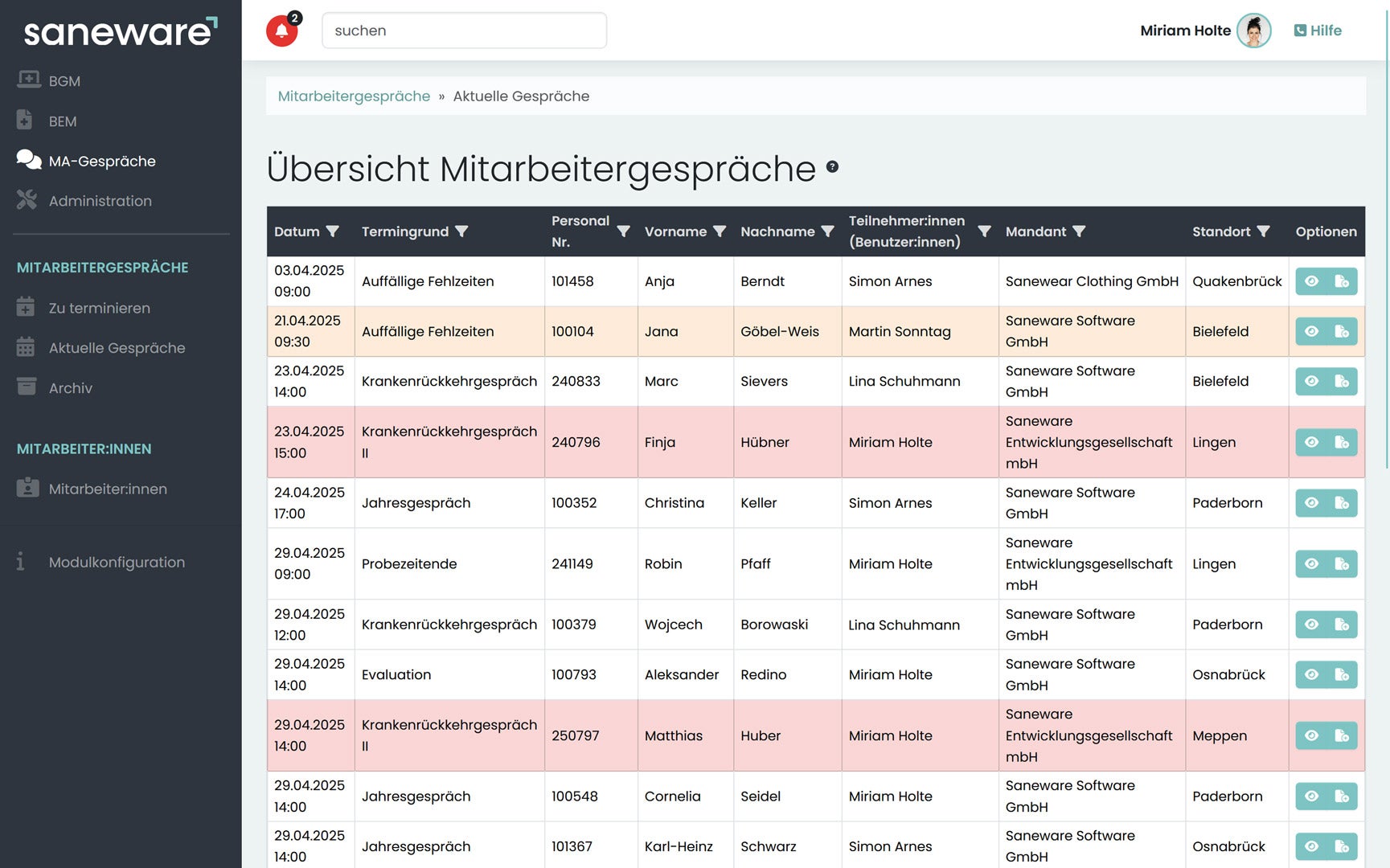
Task: Filter by Termingrund column
Action: tap(461, 231)
